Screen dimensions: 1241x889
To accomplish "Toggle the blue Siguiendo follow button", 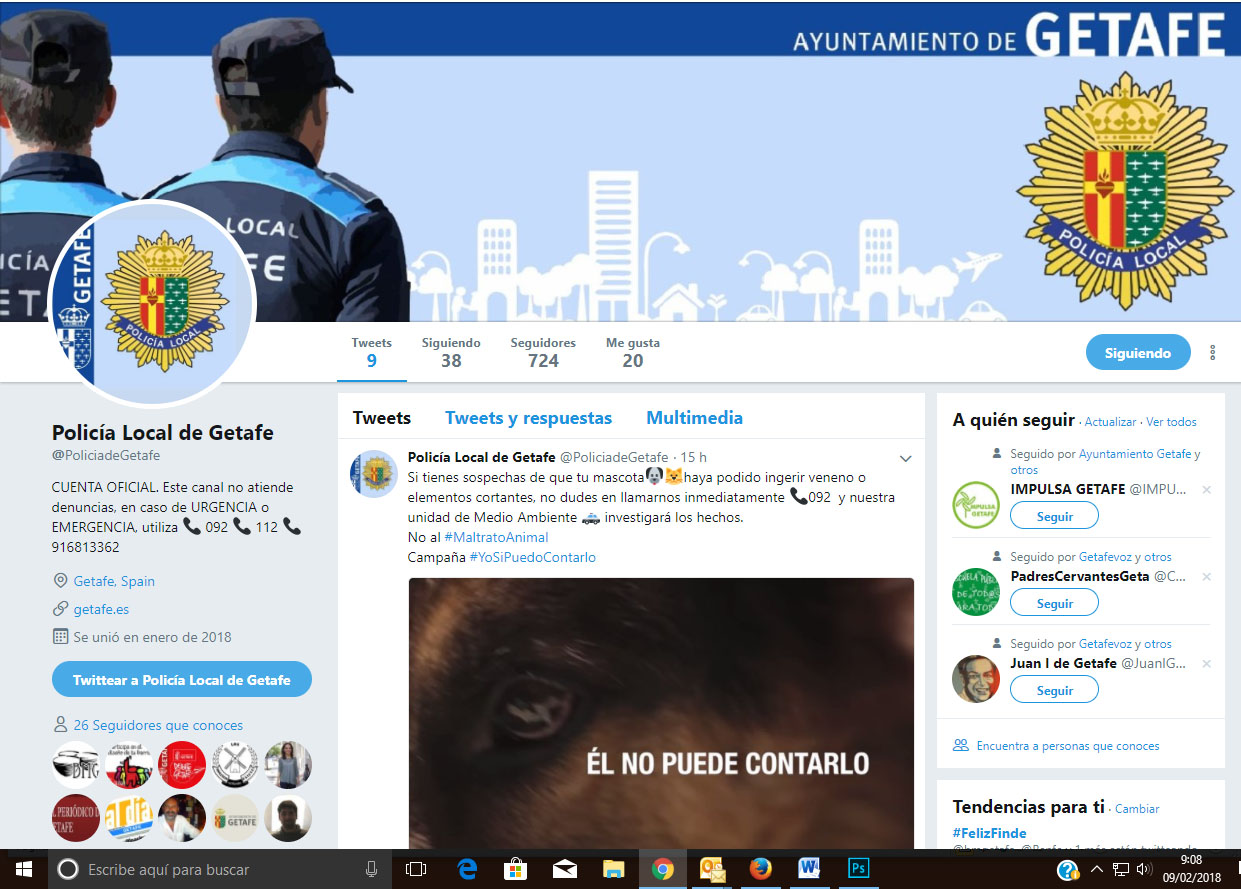I will coord(1138,352).
